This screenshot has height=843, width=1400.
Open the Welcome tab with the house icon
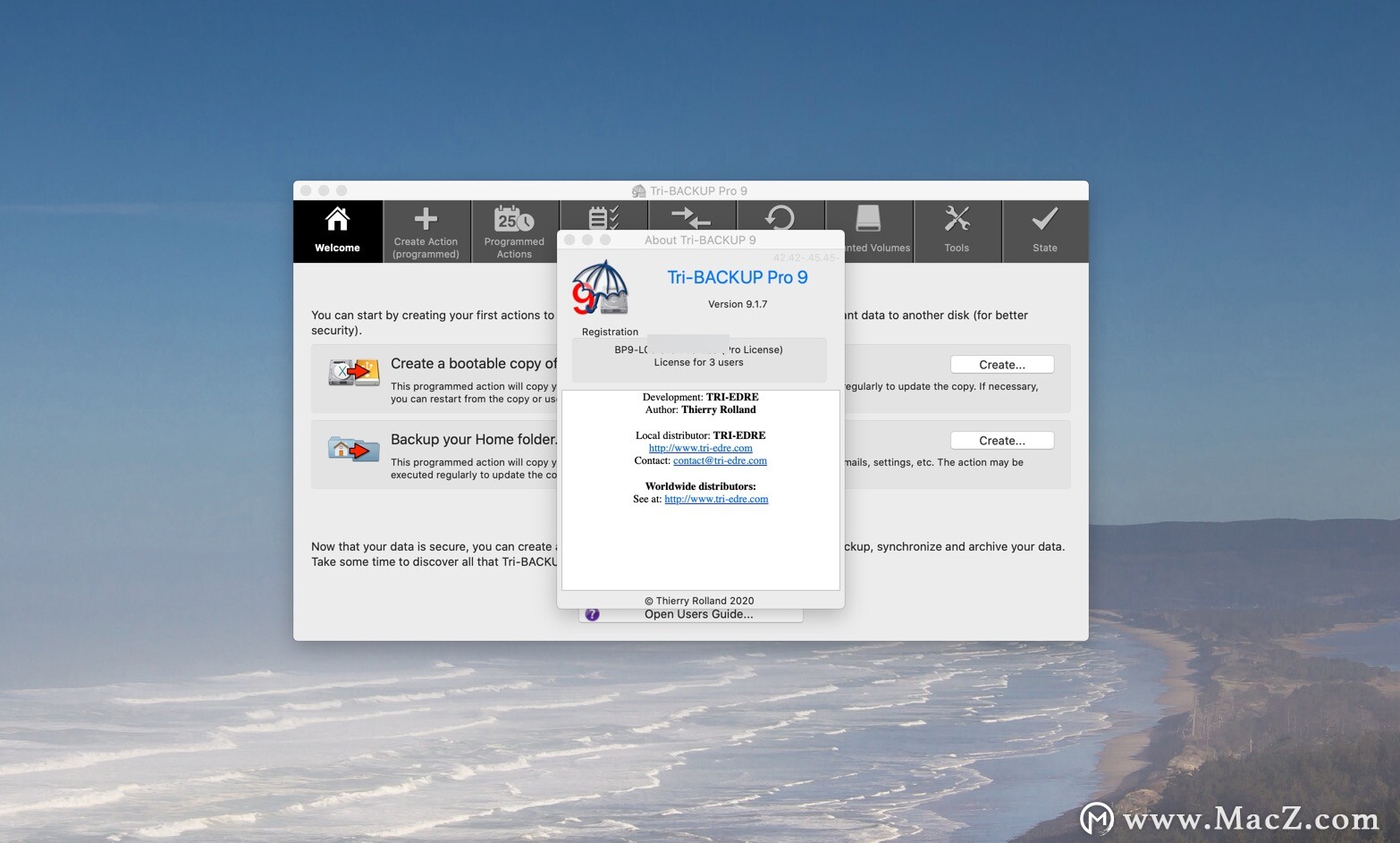coord(337,231)
